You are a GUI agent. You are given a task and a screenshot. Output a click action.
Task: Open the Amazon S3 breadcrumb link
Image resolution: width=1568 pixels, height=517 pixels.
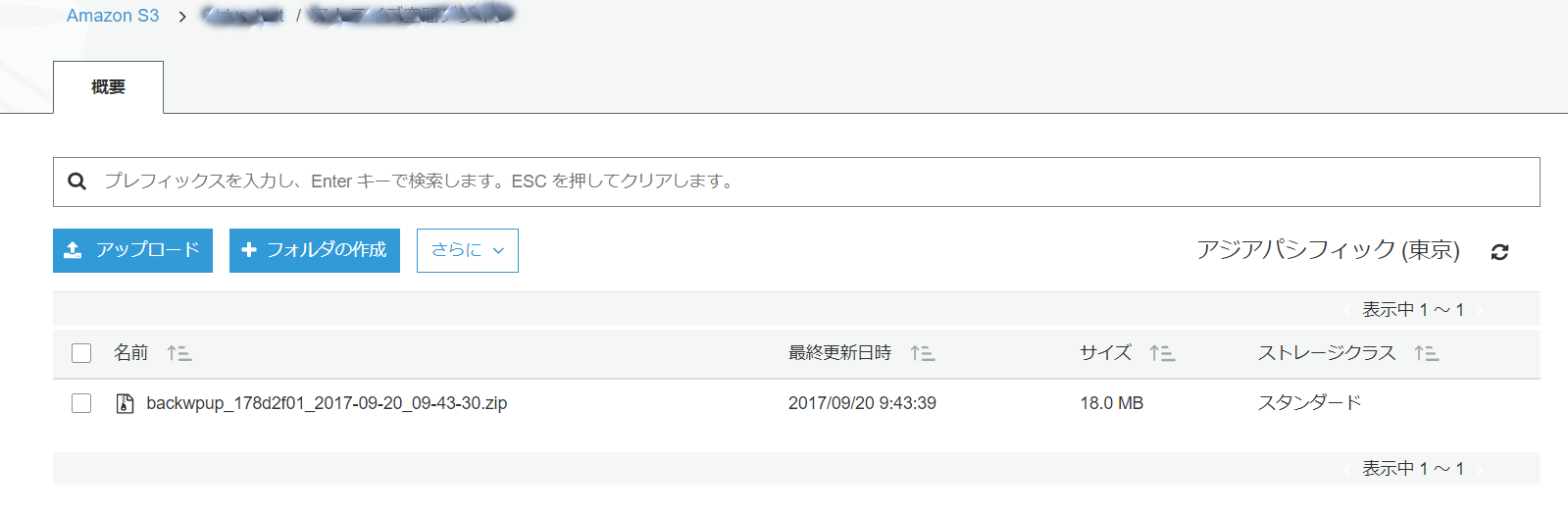(x=113, y=16)
